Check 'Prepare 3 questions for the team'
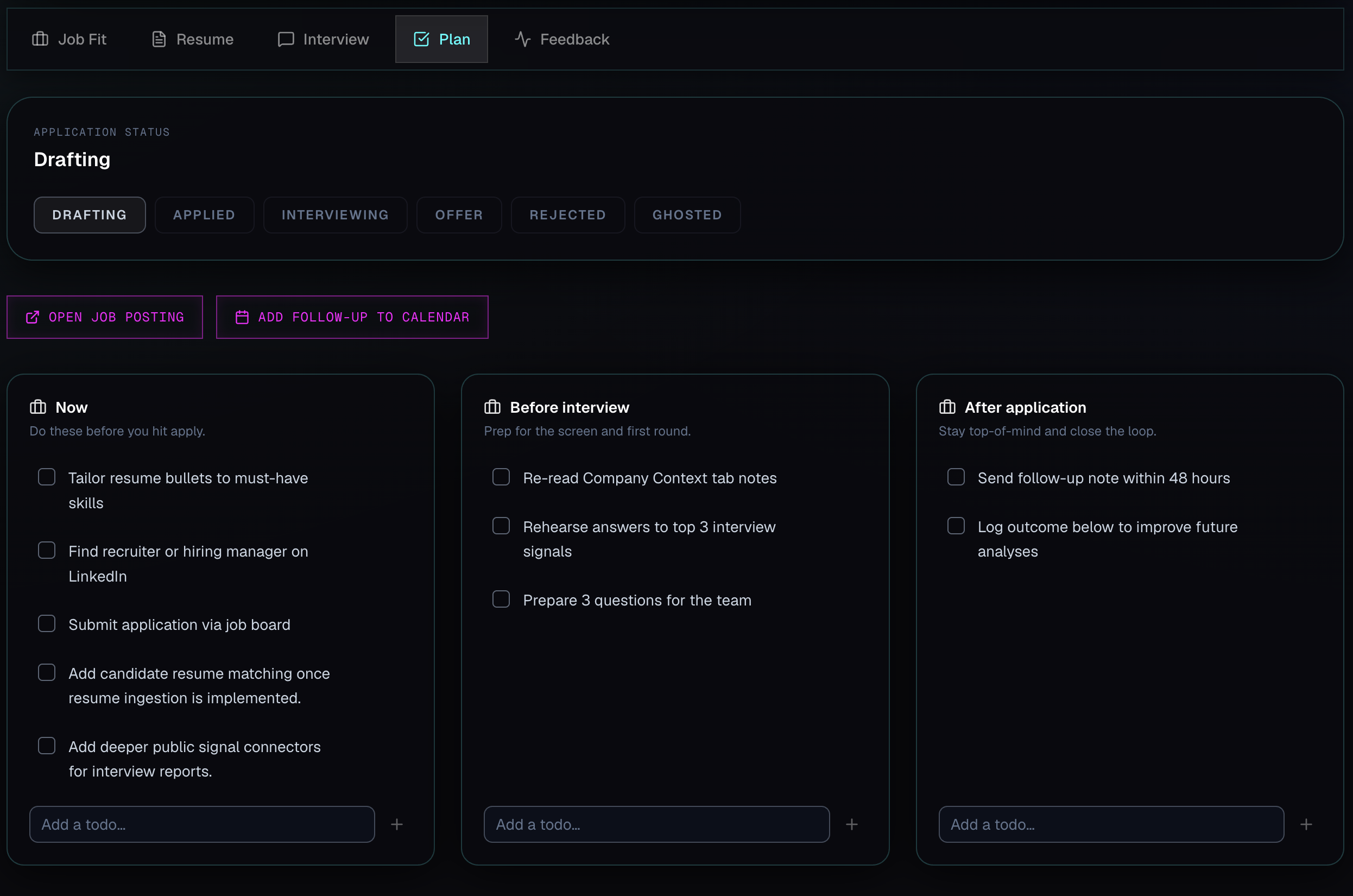The width and height of the screenshot is (1353, 896). coord(501,599)
